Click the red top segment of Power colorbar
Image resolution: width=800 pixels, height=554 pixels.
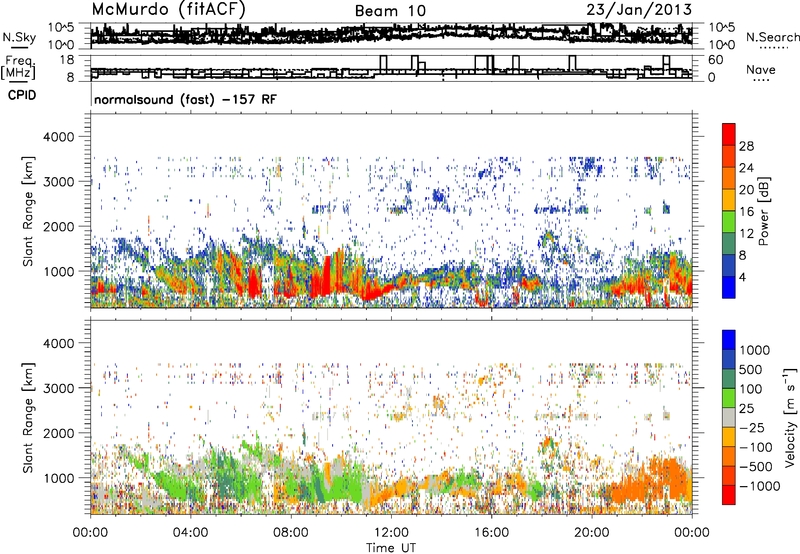click(729, 134)
